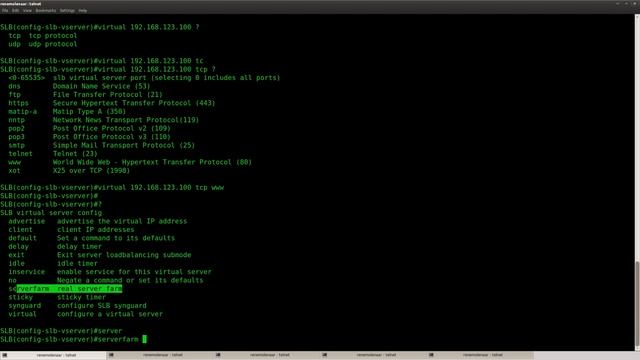
Task: Open the Bookmarks menu
Action: pyautogui.click(x=46, y=11)
